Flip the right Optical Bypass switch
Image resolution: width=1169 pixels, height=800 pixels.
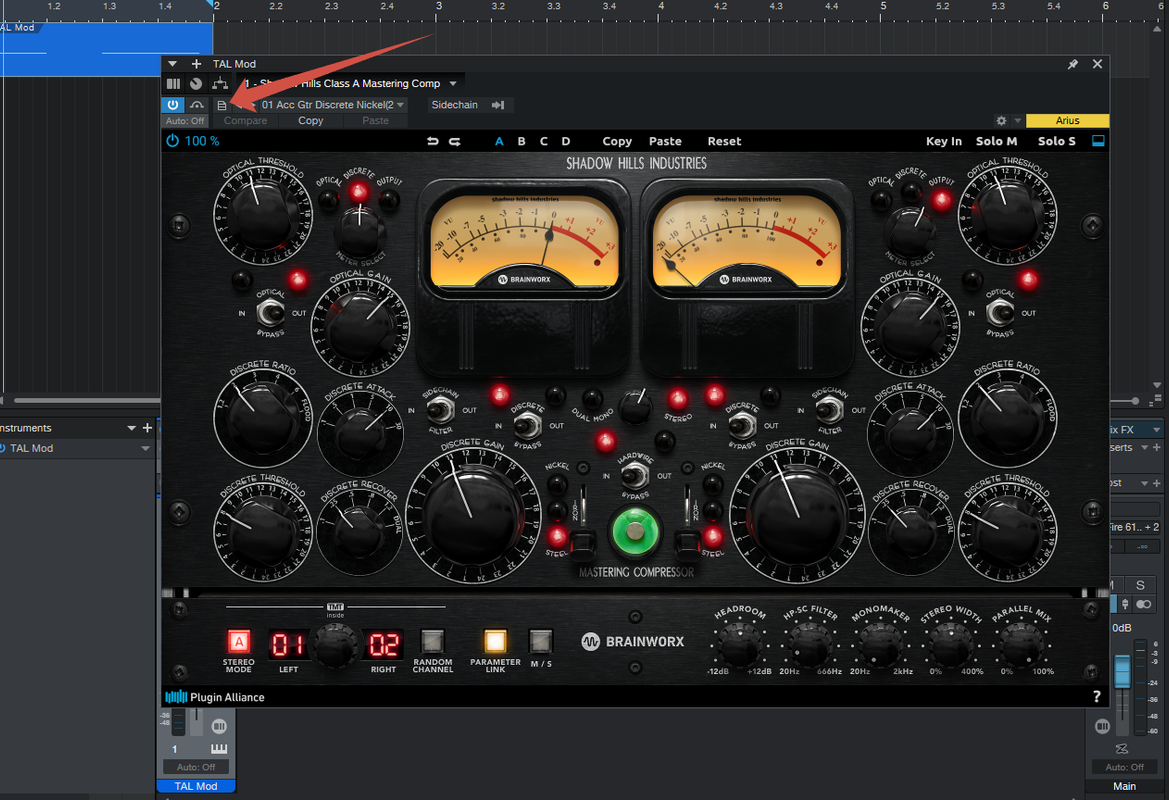(x=999, y=312)
